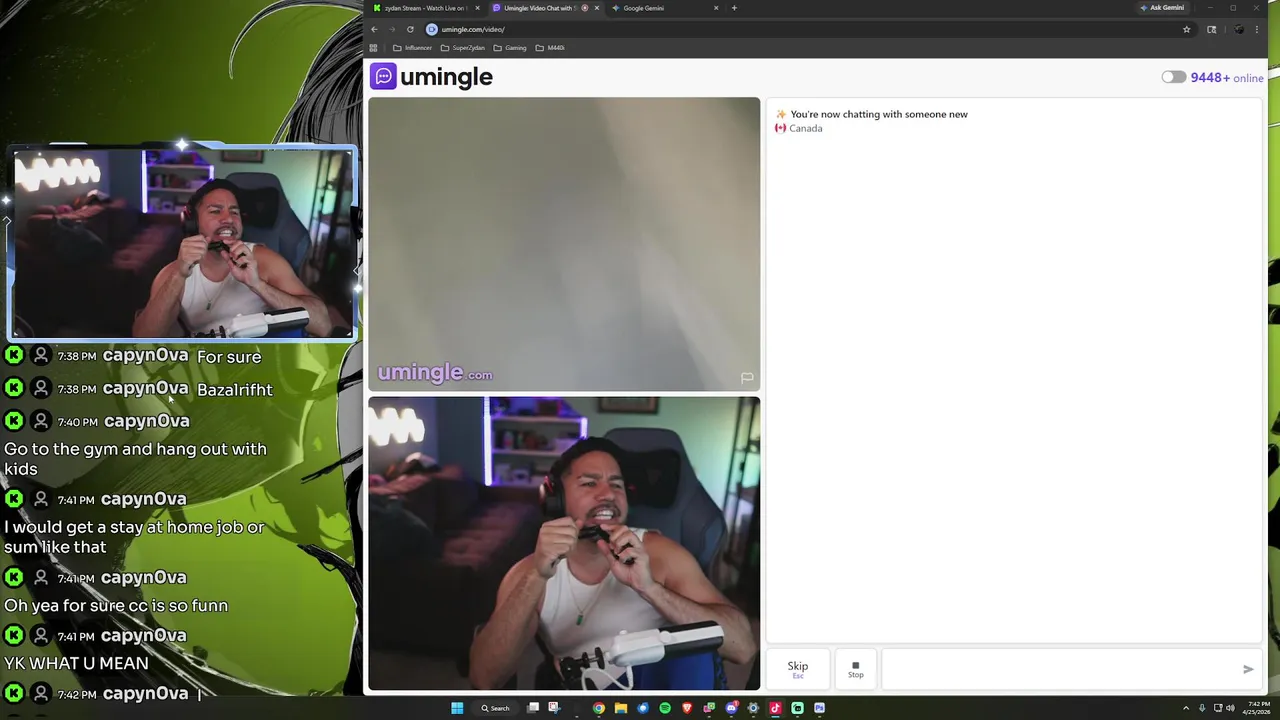Screen dimensions: 1280x720
Task: Click the stream overlay webcam thumbnail
Action: [183, 244]
